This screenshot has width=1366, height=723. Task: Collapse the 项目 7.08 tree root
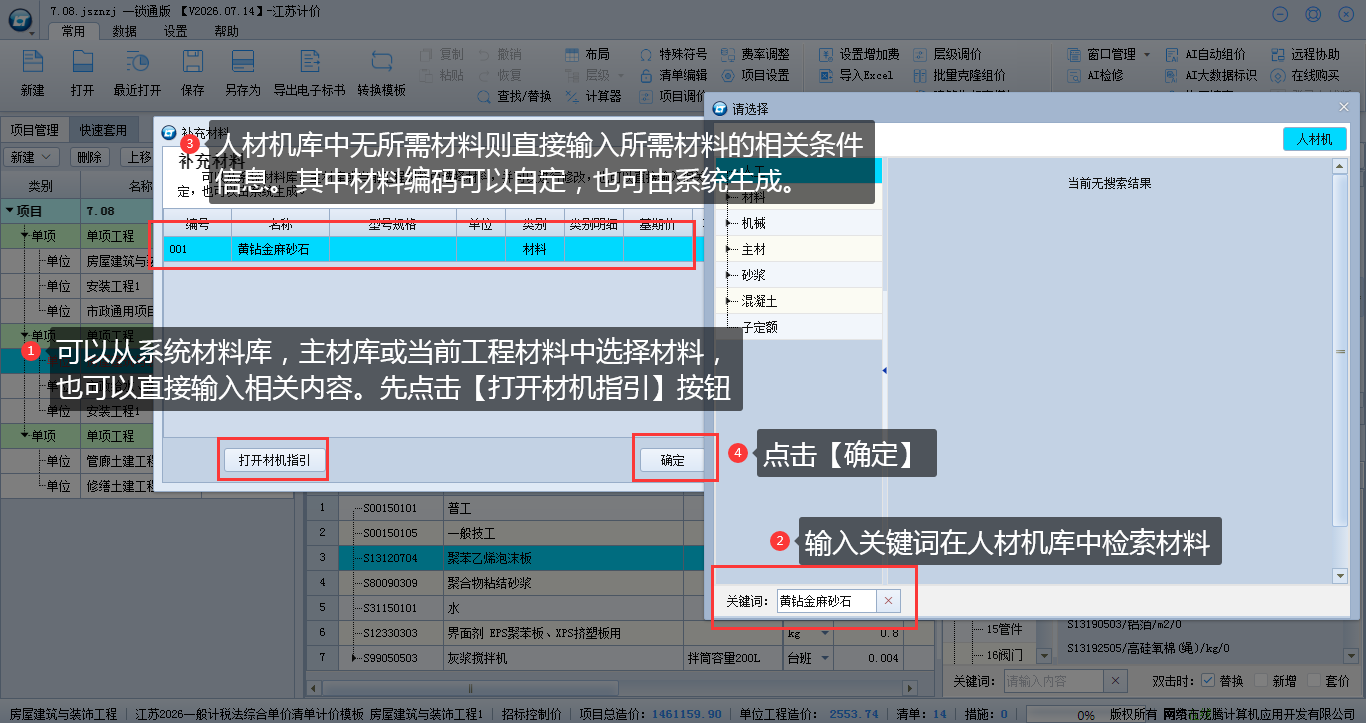pyautogui.click(x=10, y=211)
